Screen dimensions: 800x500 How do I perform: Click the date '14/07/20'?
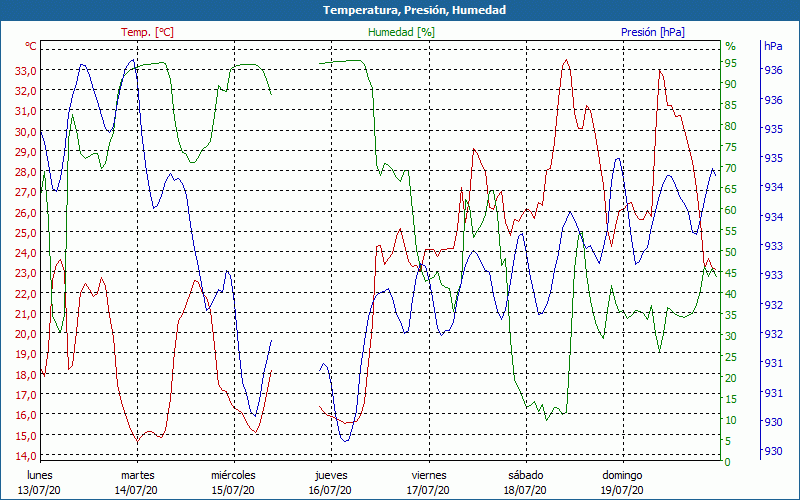(x=136, y=490)
